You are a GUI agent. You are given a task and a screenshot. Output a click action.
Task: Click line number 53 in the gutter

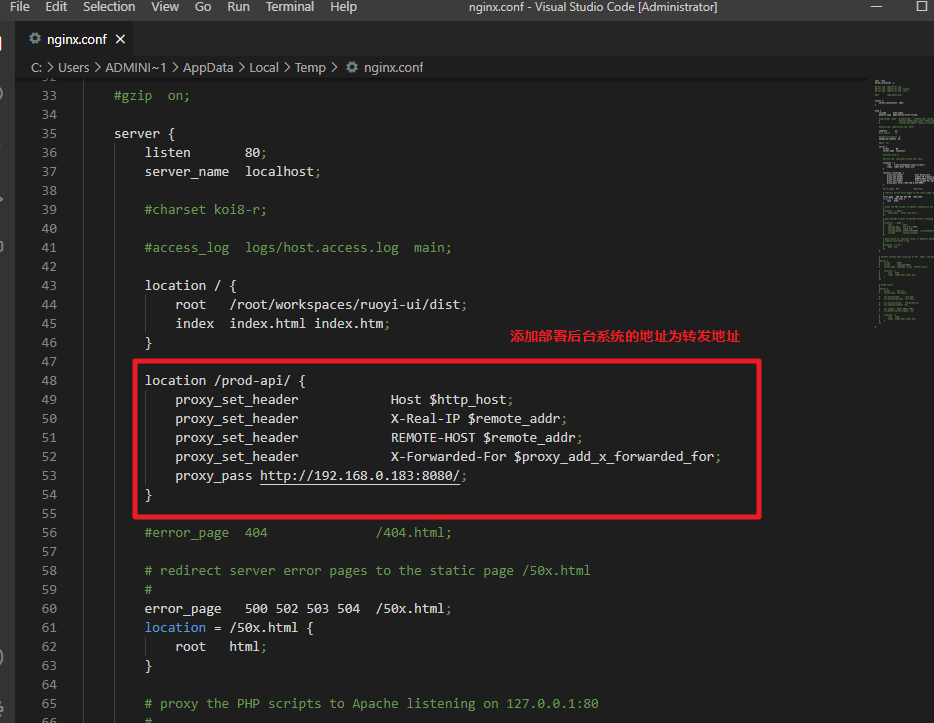49,476
